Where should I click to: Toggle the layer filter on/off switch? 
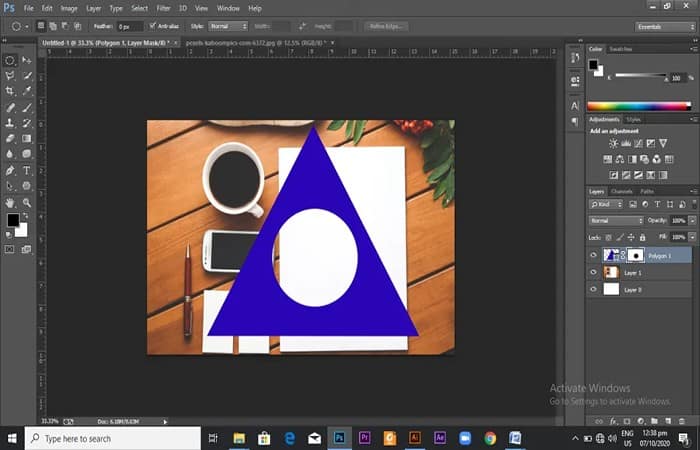pyautogui.click(x=694, y=204)
